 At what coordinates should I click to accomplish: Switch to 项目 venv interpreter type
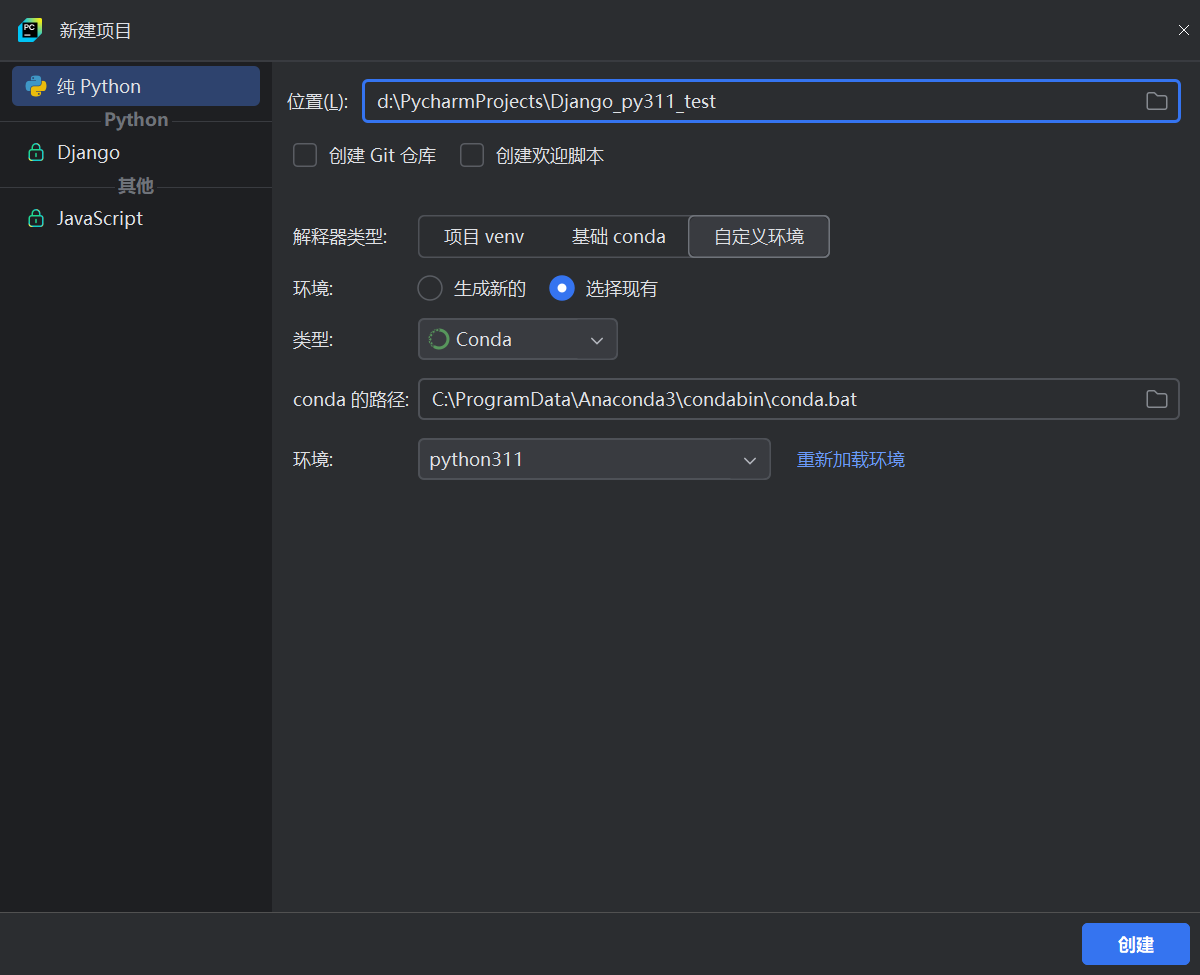click(484, 237)
